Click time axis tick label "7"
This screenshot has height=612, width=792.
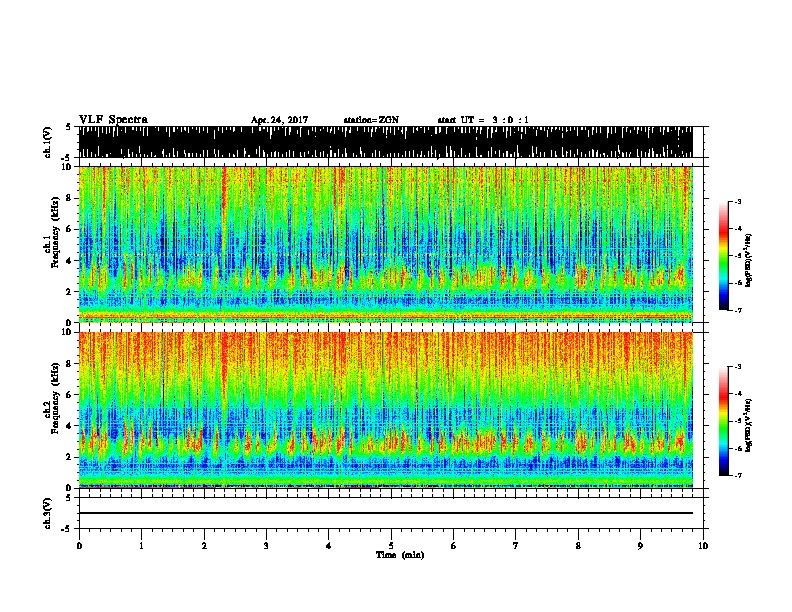(x=516, y=546)
